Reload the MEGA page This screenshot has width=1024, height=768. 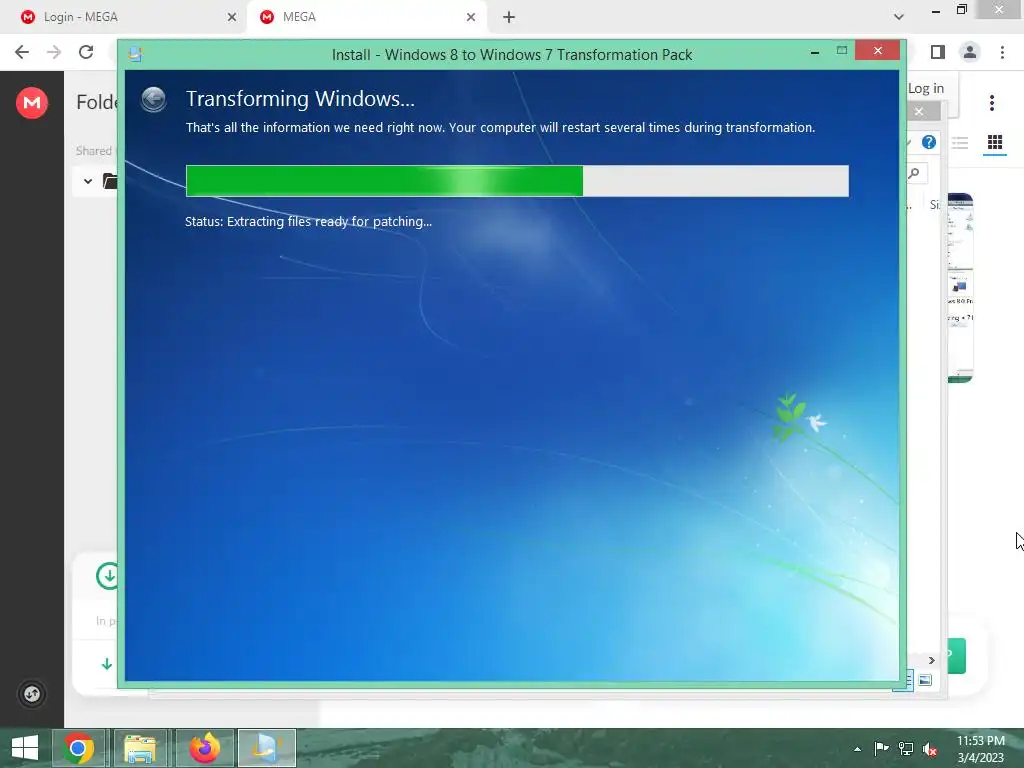point(86,52)
